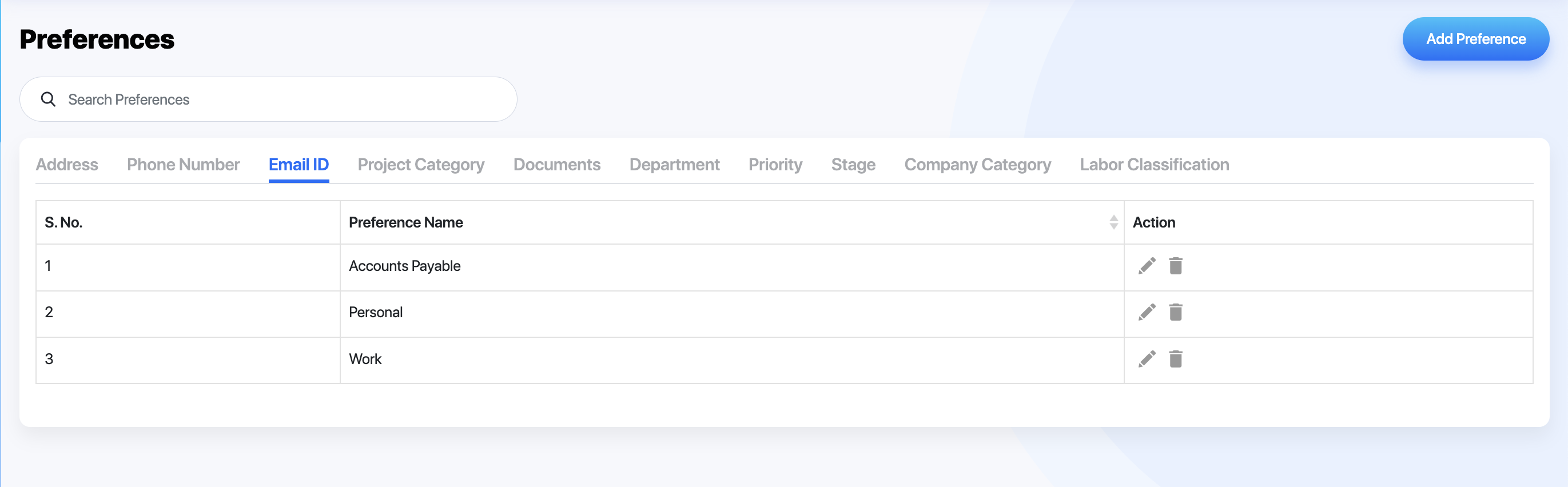Click the Preferences page heading

97,39
